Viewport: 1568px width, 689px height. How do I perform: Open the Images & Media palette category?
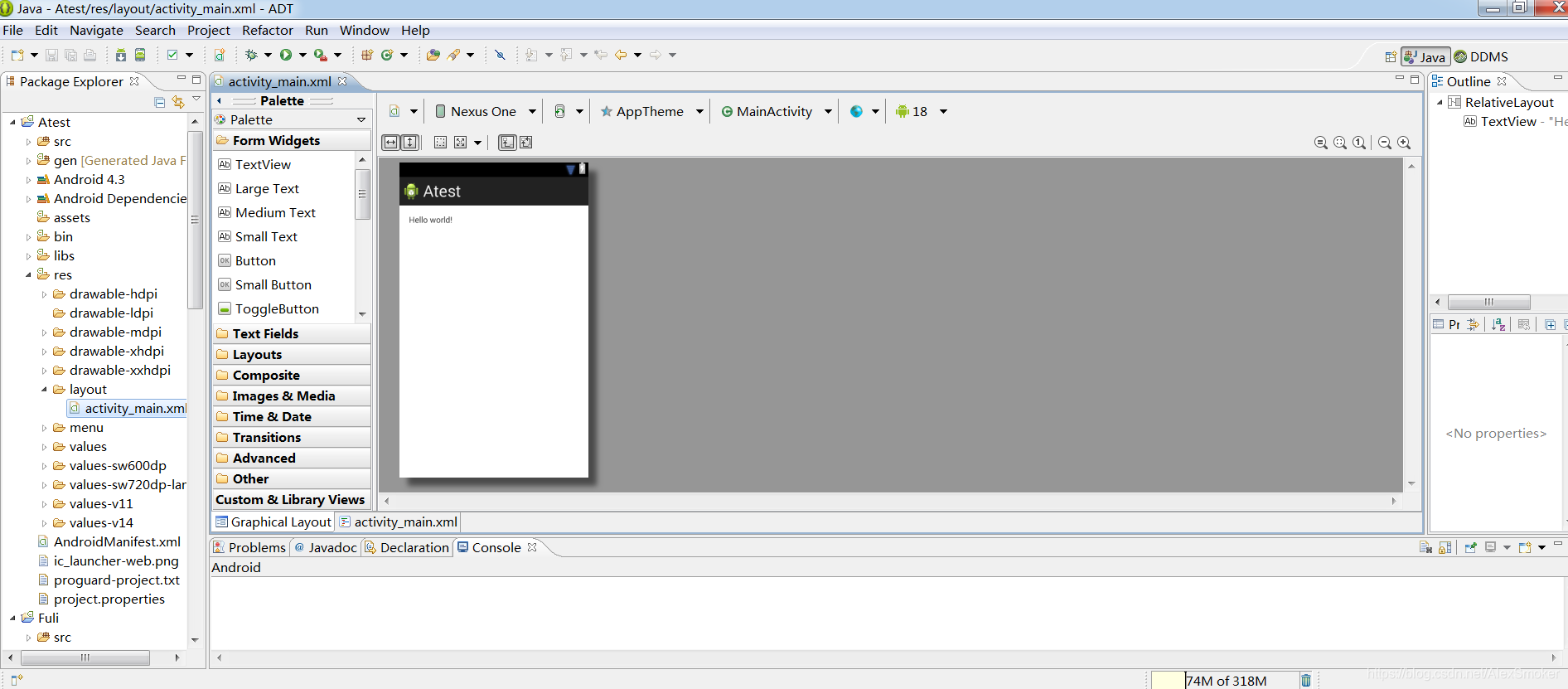[x=292, y=395]
